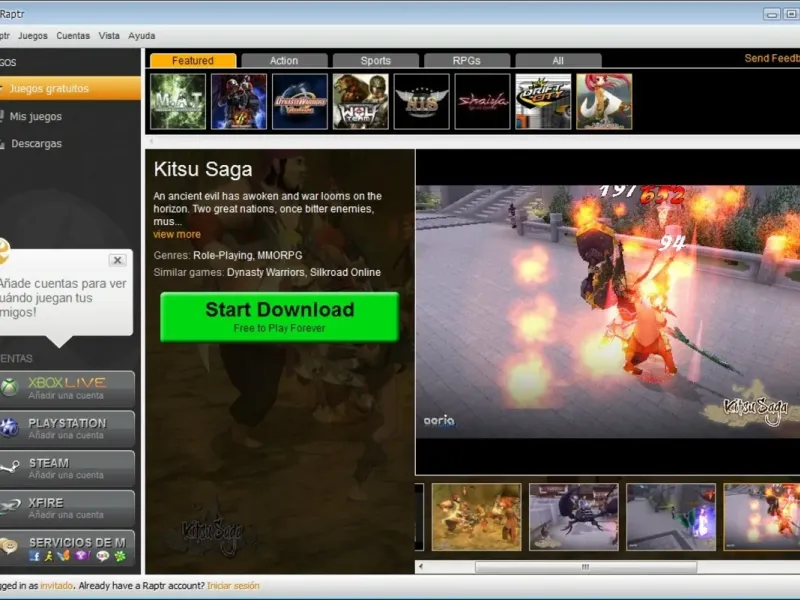The image size is (800, 600).
Task: Open the Servicios de M account button
Action: pyautogui.click(x=67, y=548)
